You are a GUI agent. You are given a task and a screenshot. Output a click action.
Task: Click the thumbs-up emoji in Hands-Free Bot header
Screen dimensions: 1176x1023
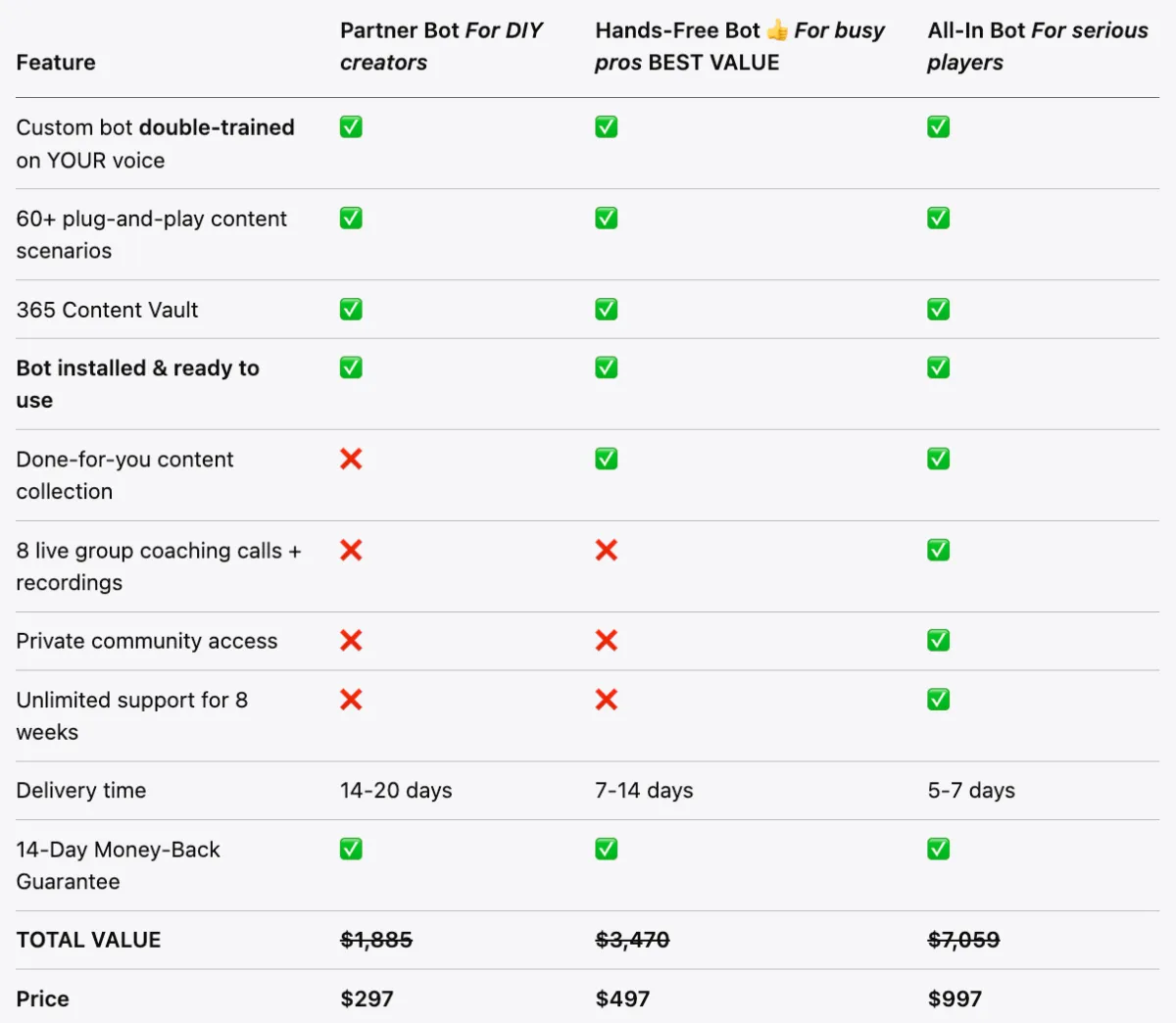[x=777, y=30]
